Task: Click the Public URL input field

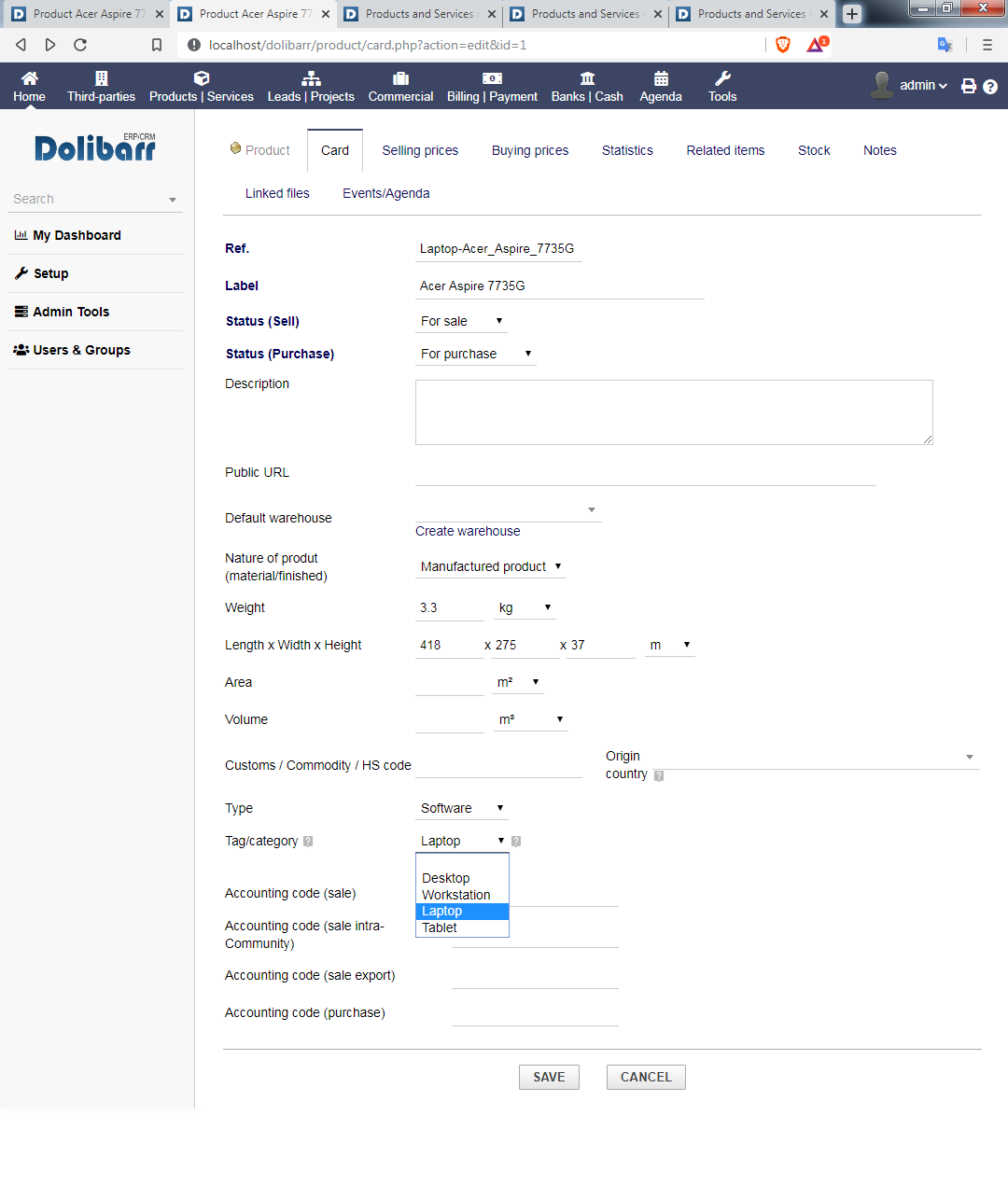Action: pos(646,473)
